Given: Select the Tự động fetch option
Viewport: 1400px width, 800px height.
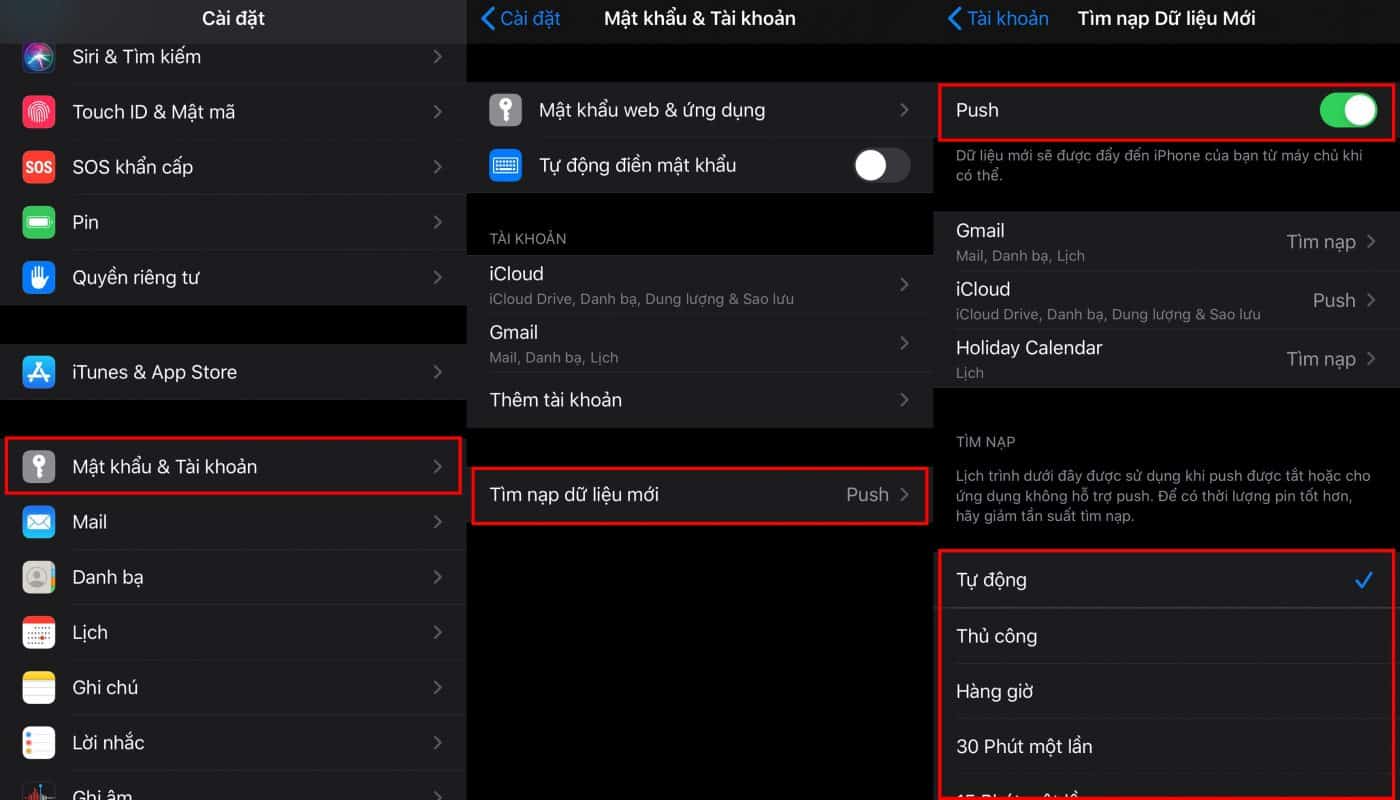Looking at the screenshot, I should pos(1160,580).
